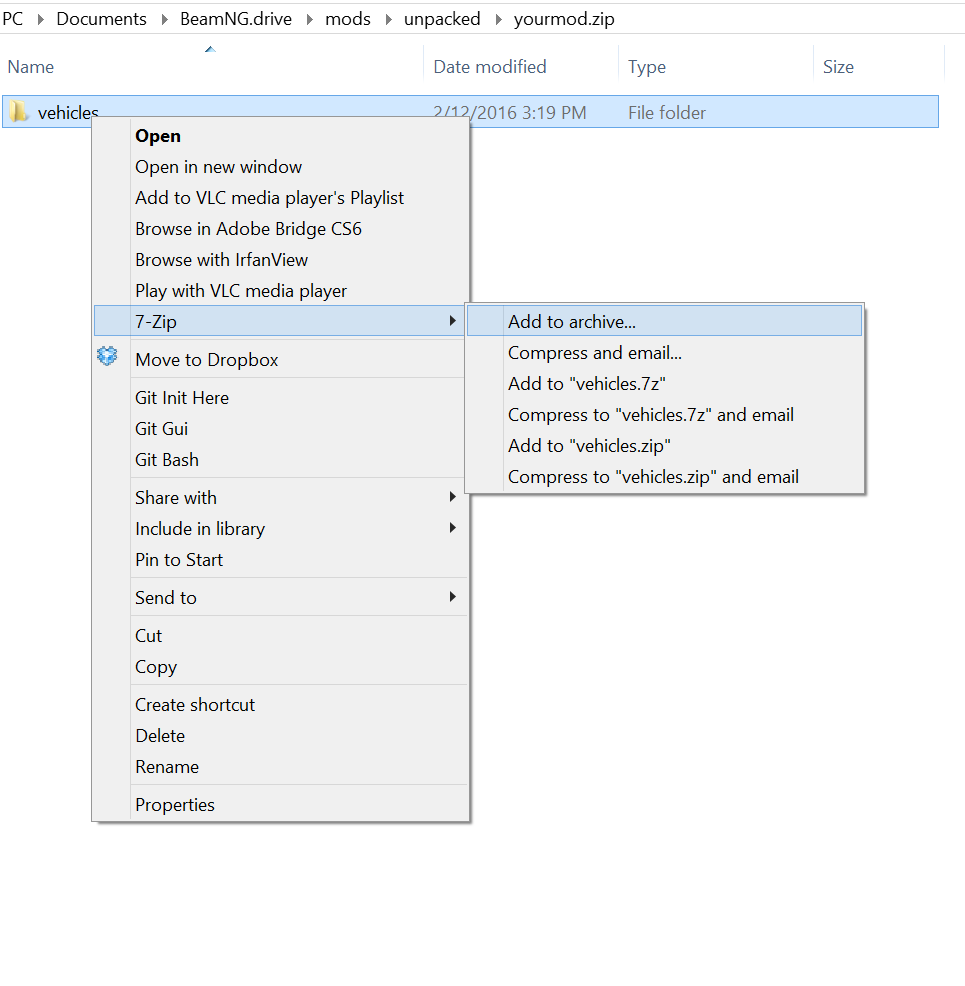This screenshot has width=965, height=986.
Task: Choose Compress and email...
Action: [x=664, y=353]
